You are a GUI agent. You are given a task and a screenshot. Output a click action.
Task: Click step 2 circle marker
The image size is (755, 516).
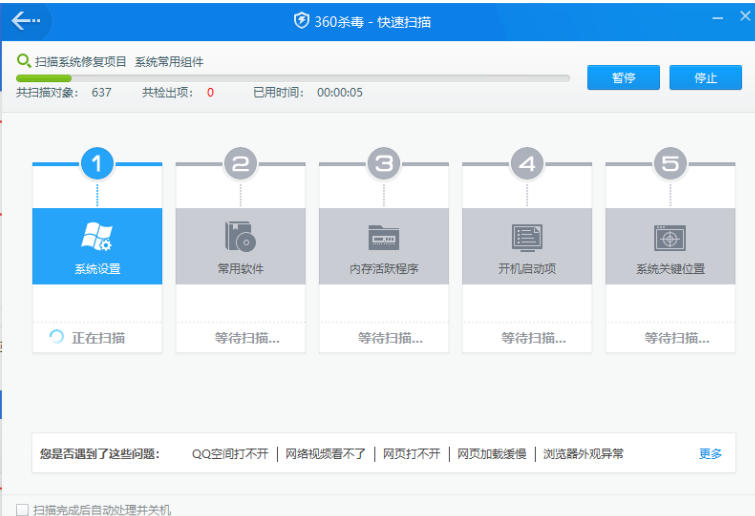240,164
